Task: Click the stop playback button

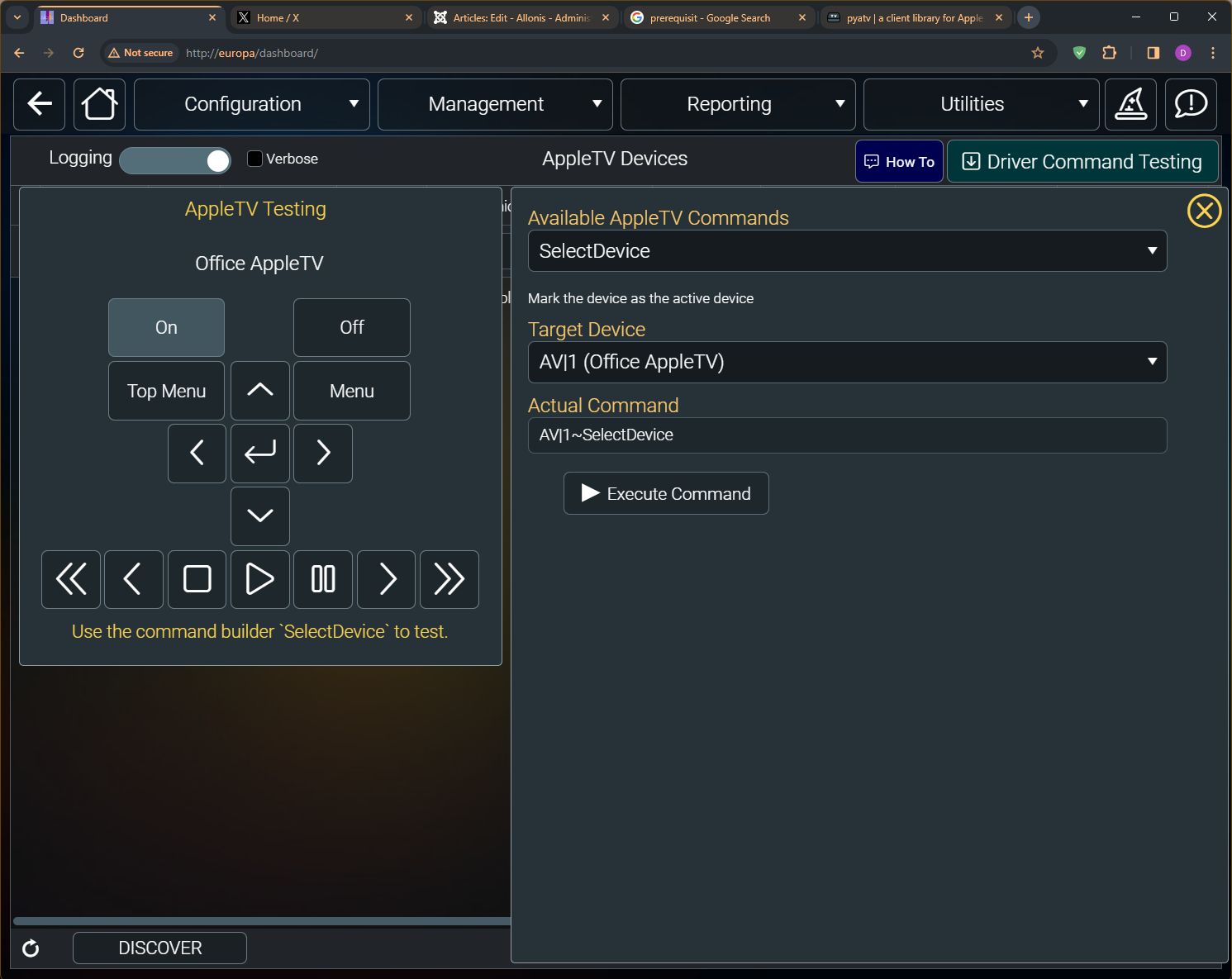Action: [x=197, y=579]
